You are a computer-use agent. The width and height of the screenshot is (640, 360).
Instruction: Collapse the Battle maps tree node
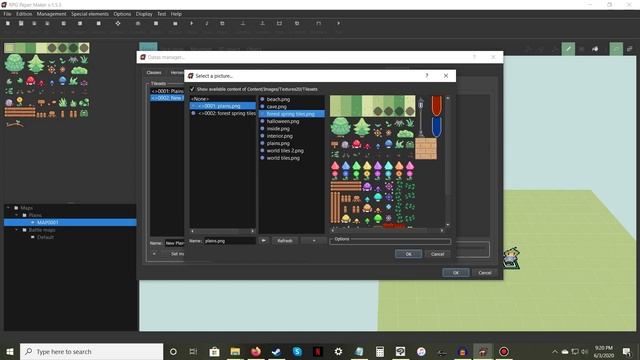coord(16,230)
